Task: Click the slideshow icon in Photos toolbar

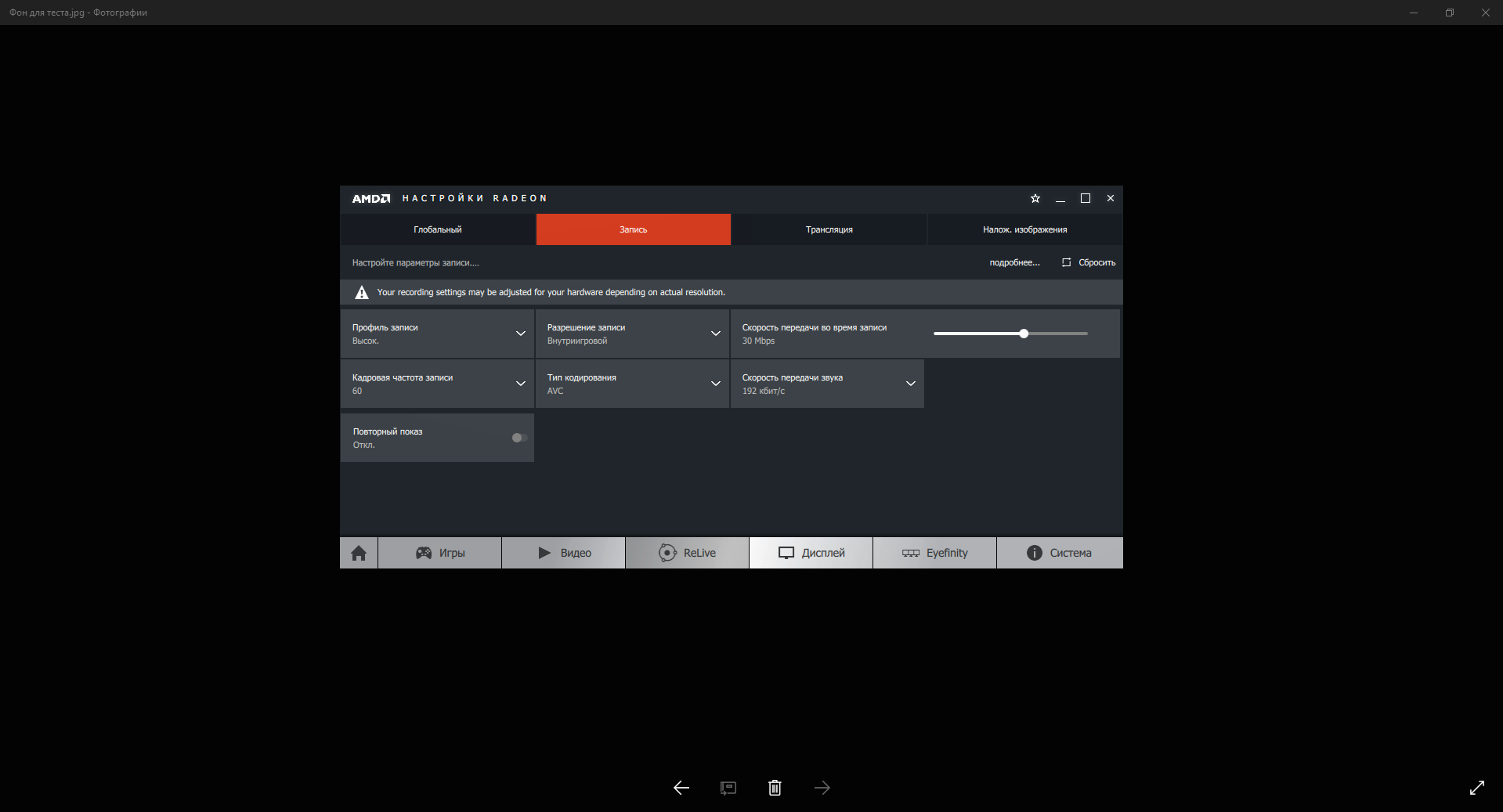Action: pyautogui.click(x=728, y=788)
